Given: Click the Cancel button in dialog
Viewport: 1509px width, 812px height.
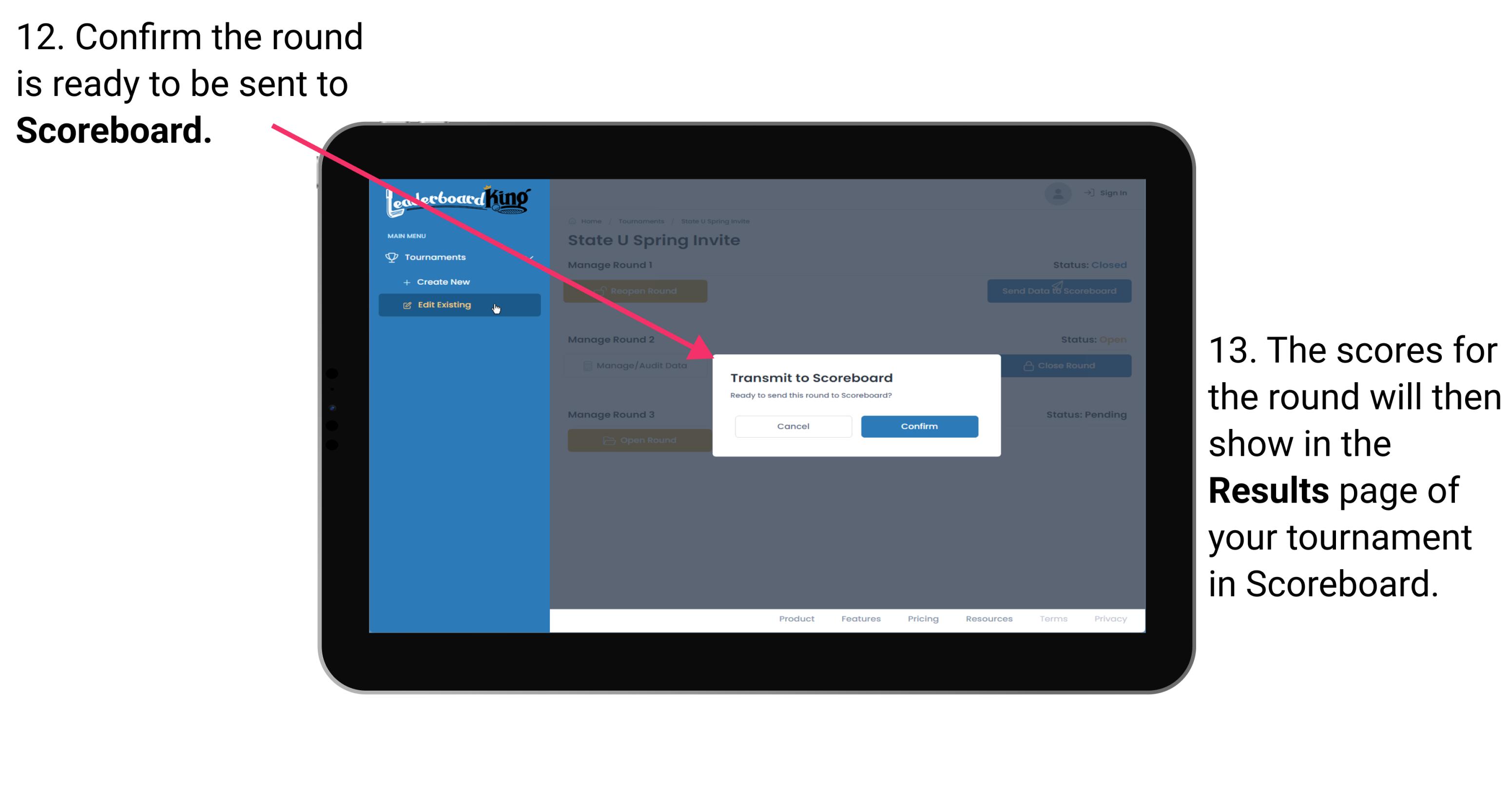Looking at the screenshot, I should [793, 426].
